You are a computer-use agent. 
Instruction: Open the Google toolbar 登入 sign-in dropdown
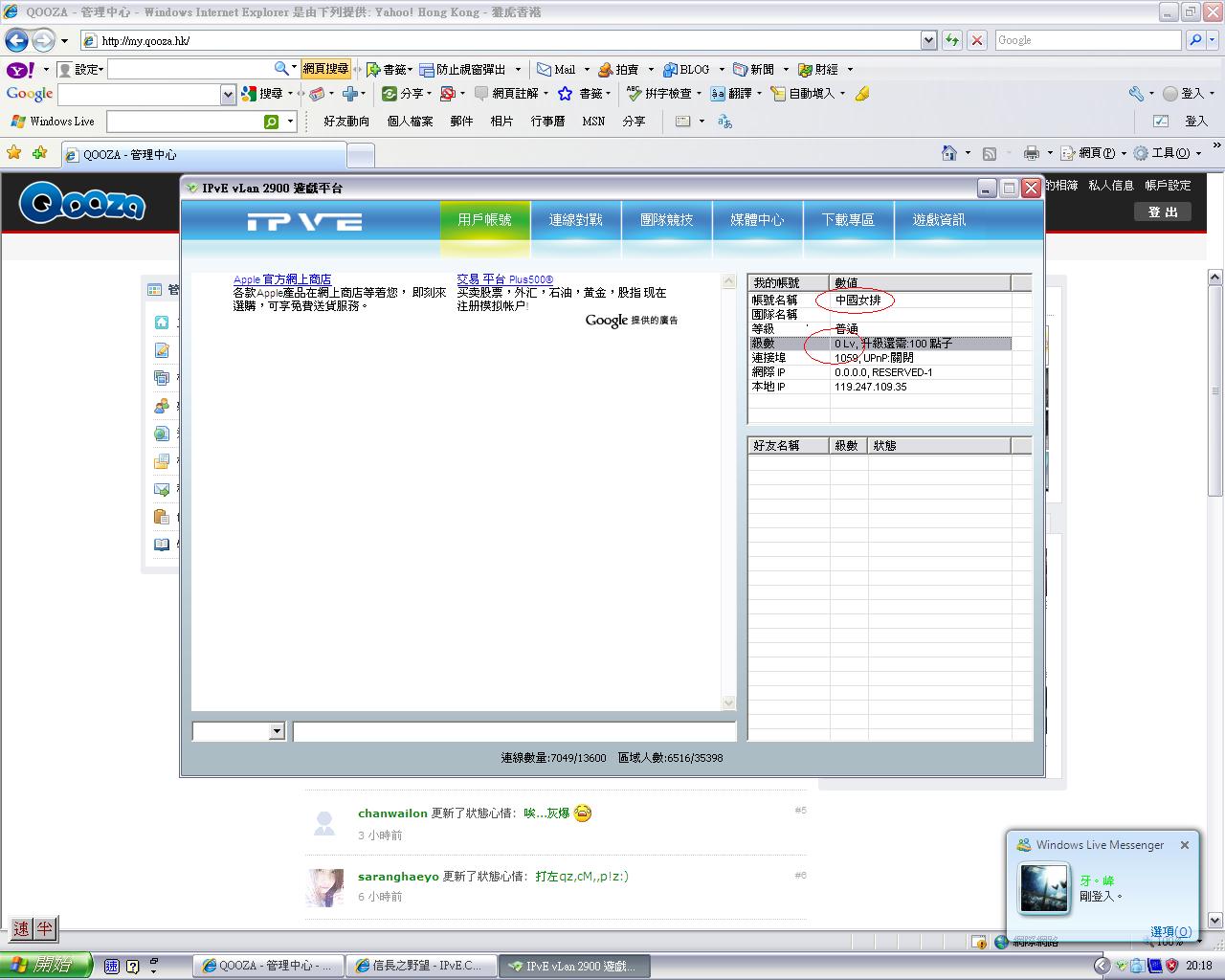click(1211, 94)
